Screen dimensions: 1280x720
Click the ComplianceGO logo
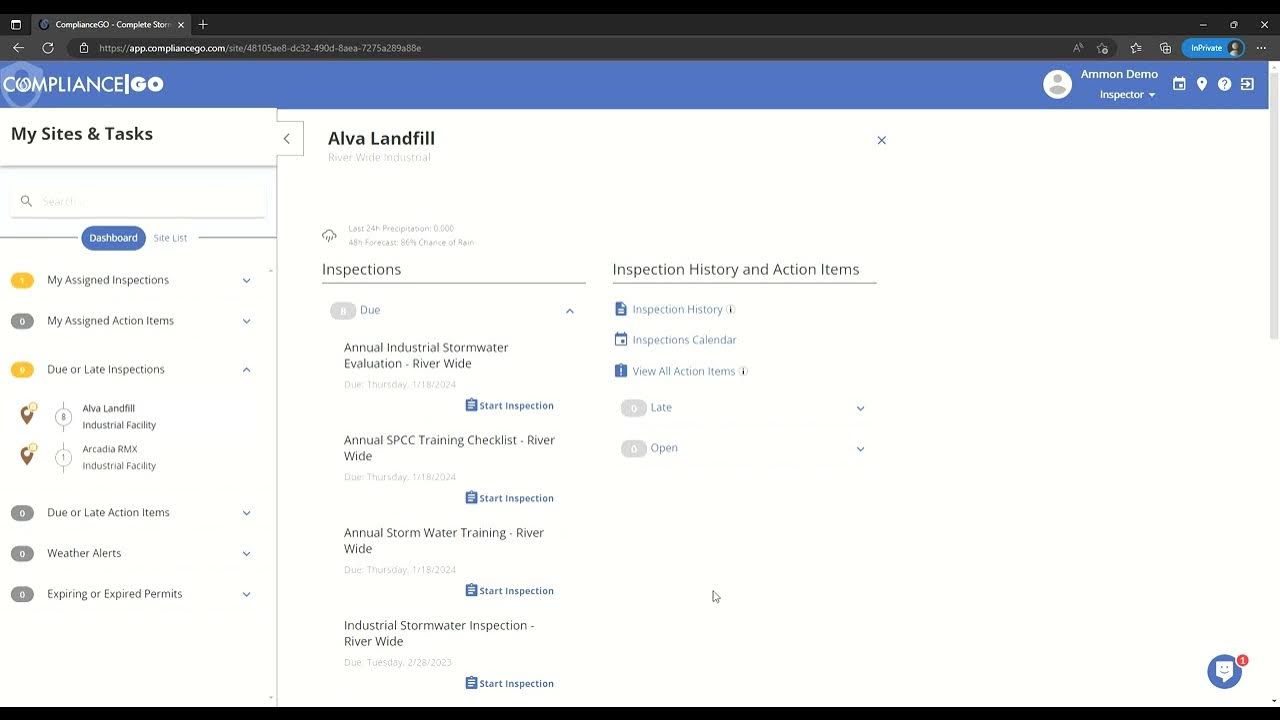(x=82, y=85)
